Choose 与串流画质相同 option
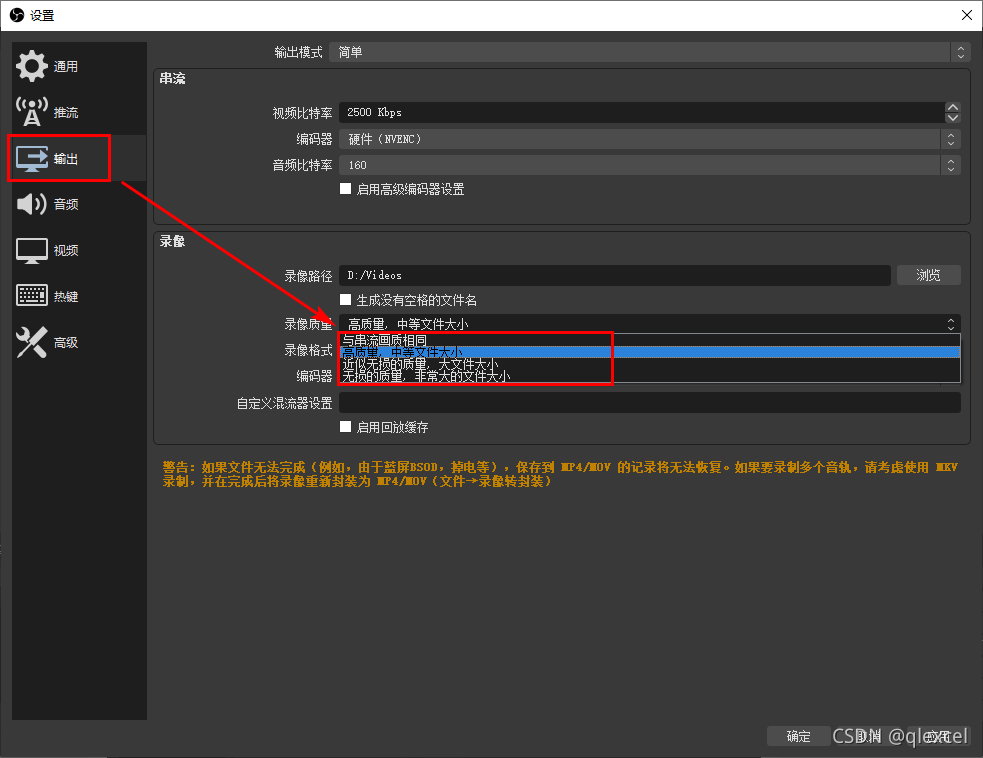 649,340
